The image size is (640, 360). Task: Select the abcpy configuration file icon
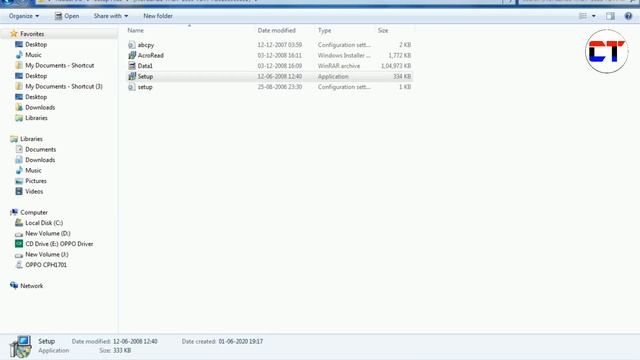coord(131,44)
